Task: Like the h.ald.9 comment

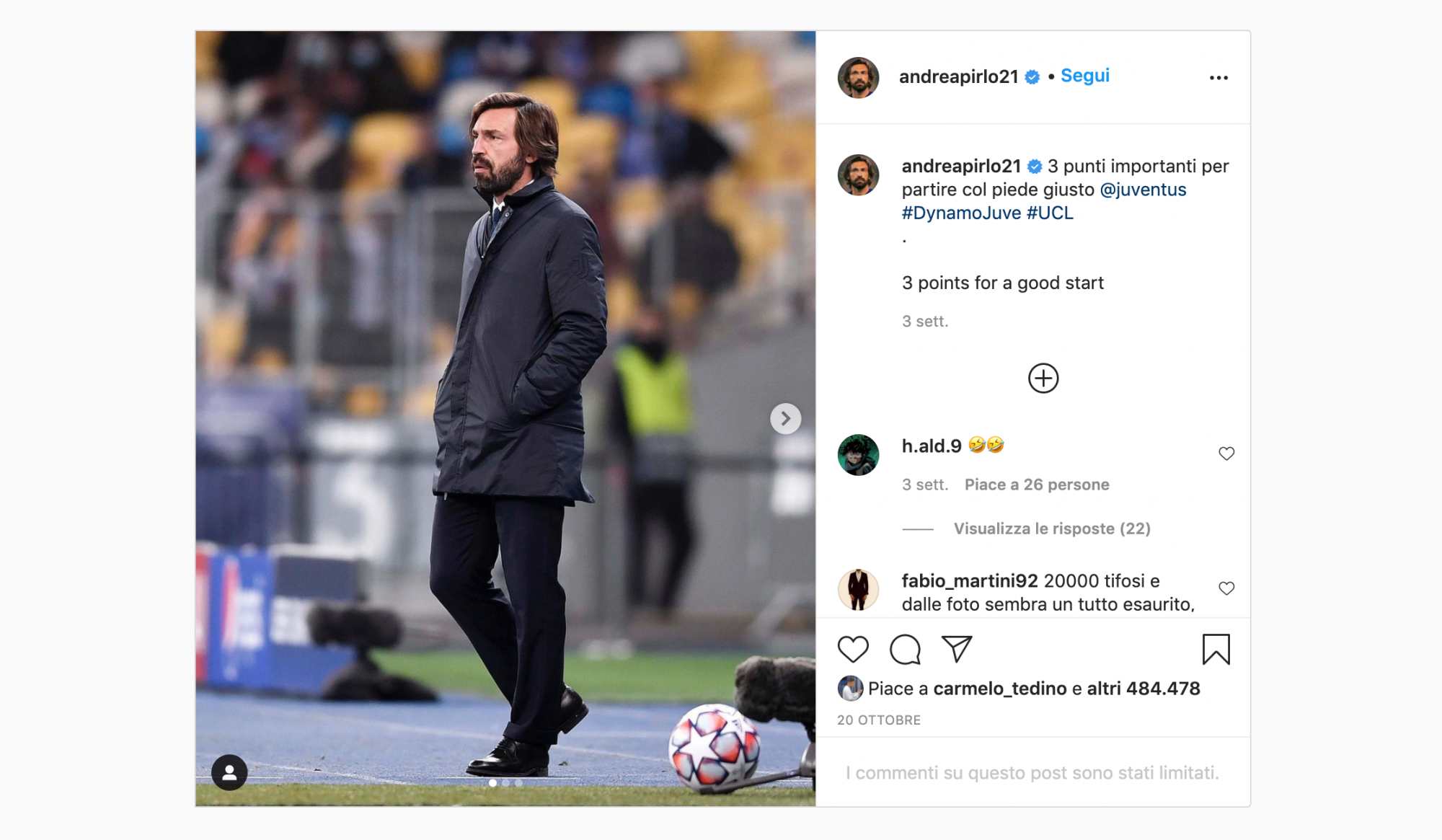Action: pyautogui.click(x=1226, y=454)
